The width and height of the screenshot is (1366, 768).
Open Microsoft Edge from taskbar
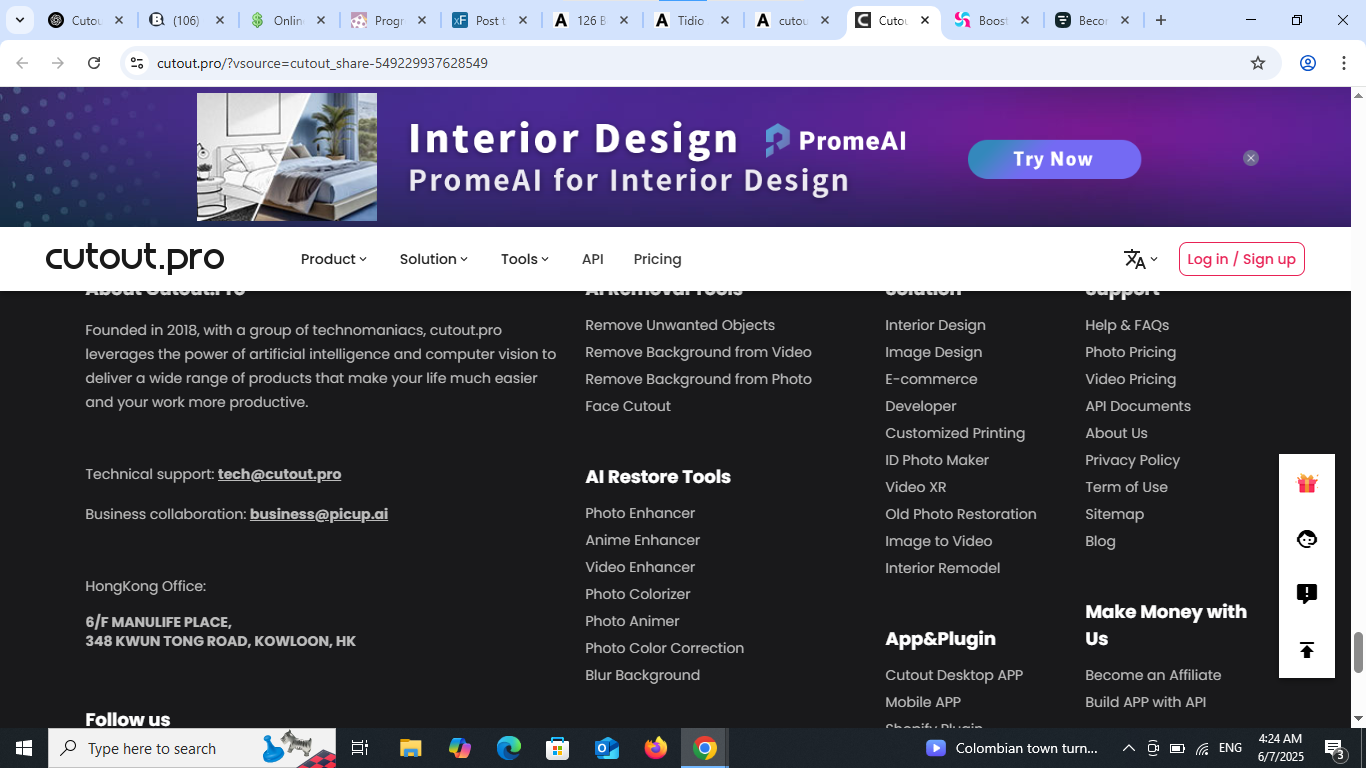pyautogui.click(x=509, y=748)
